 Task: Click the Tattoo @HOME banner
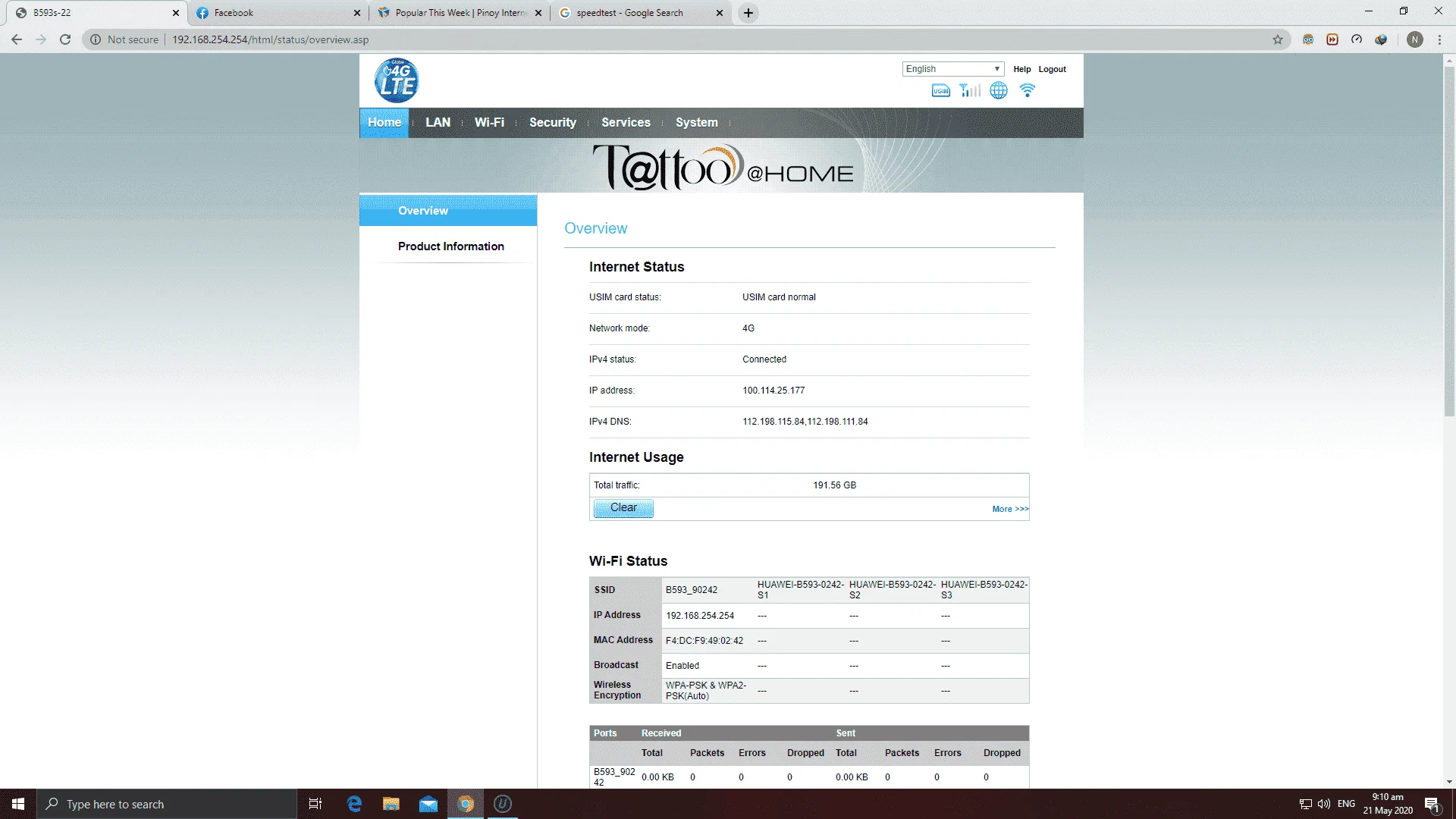722,165
